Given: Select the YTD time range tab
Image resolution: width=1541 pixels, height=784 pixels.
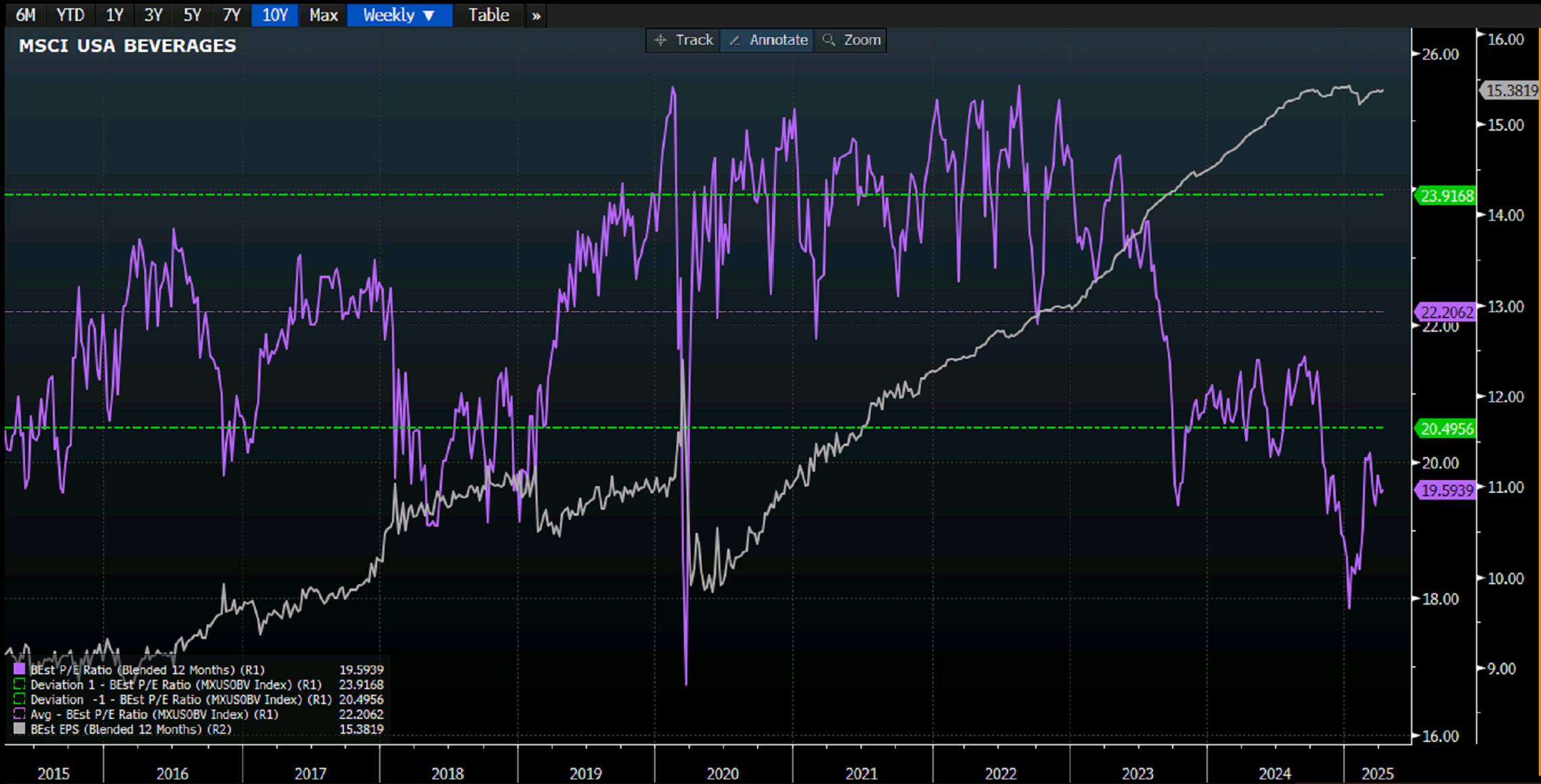Looking at the screenshot, I should [x=70, y=15].
